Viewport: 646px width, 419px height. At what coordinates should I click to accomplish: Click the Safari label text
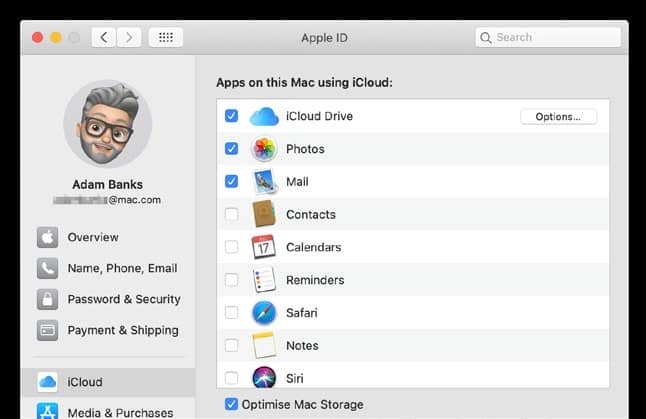click(x=302, y=313)
